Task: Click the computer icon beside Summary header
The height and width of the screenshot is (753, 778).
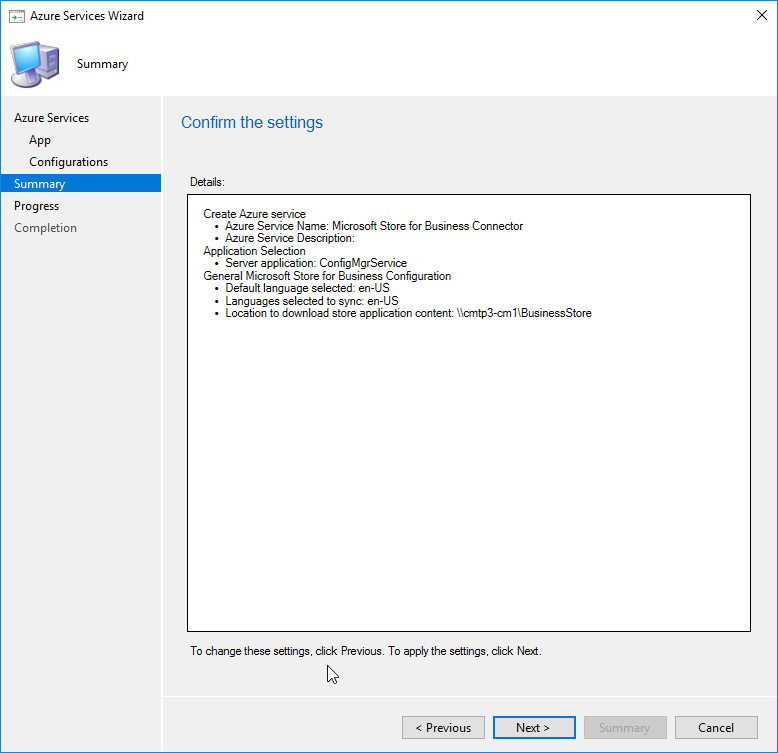Action: (35, 64)
